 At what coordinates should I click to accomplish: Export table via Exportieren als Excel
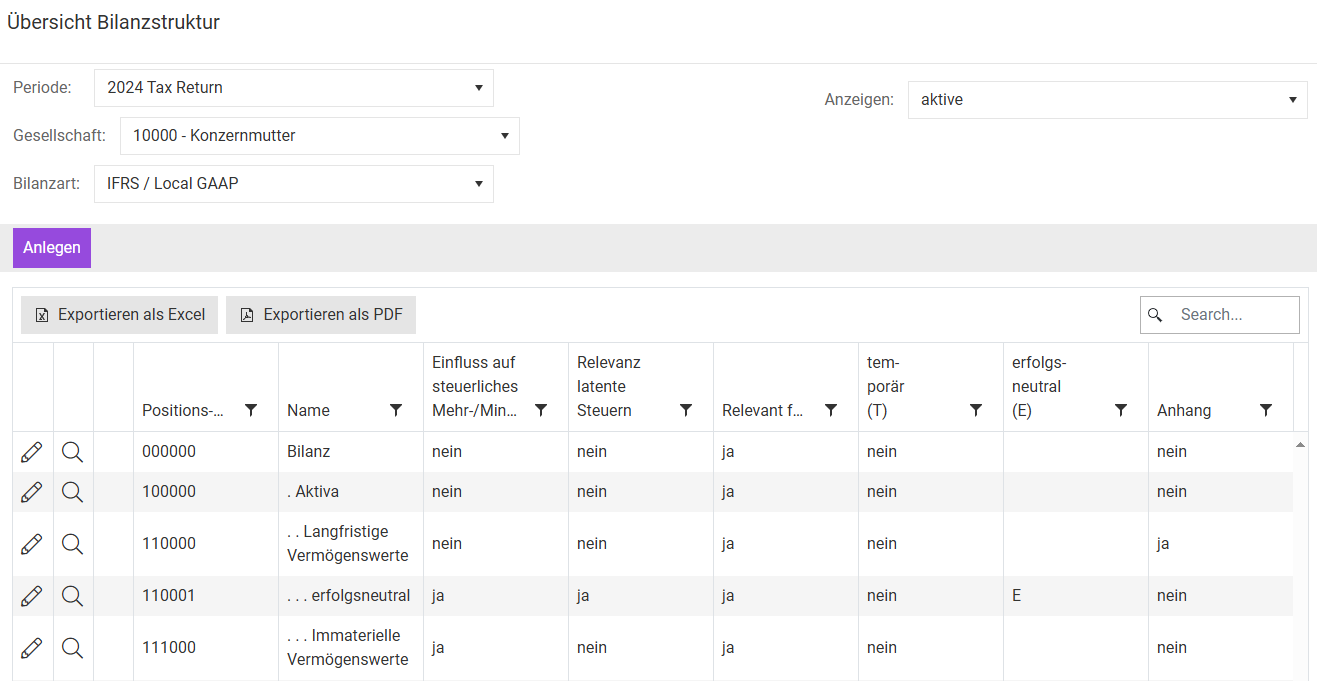pyautogui.click(x=120, y=315)
